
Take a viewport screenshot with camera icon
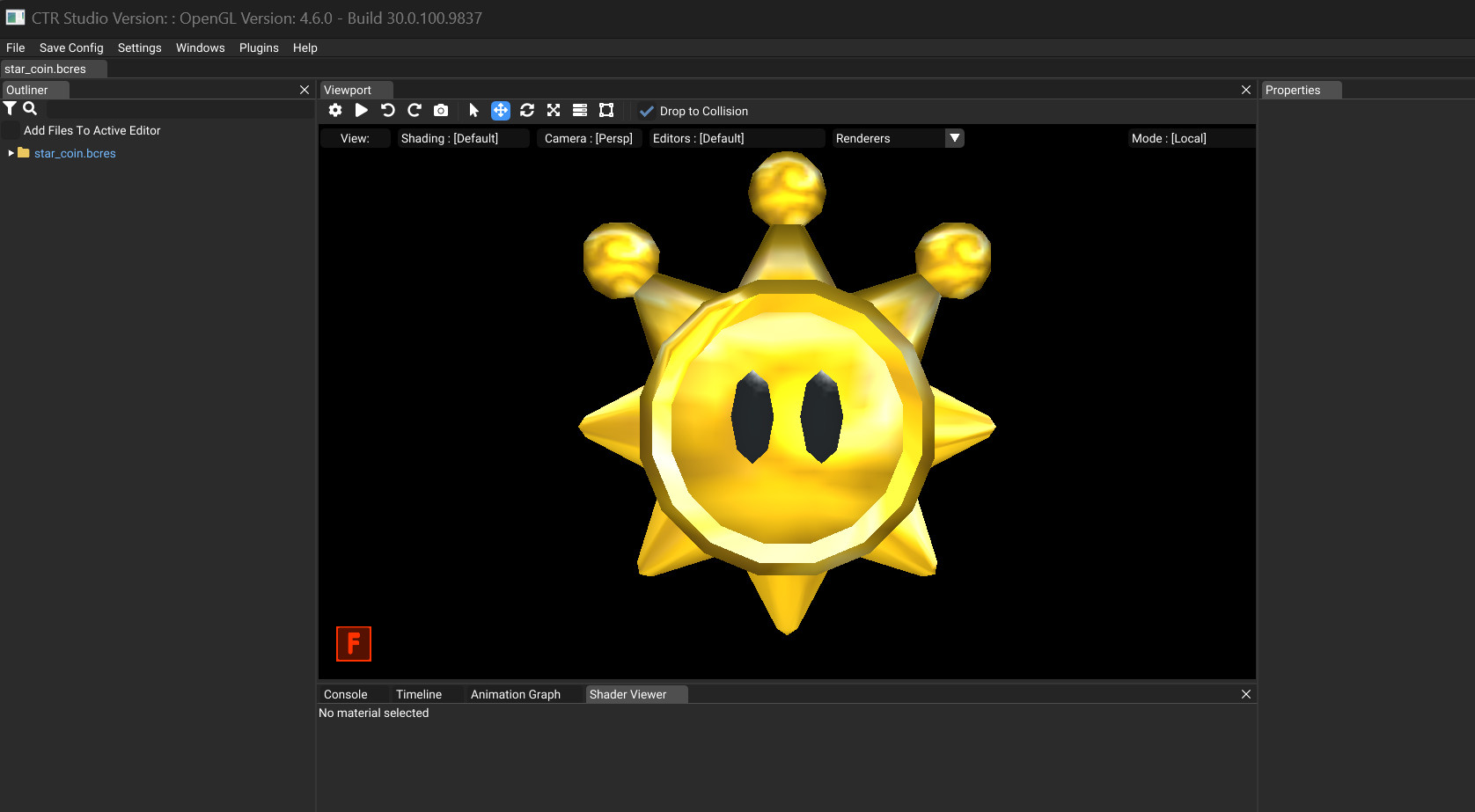pos(440,111)
